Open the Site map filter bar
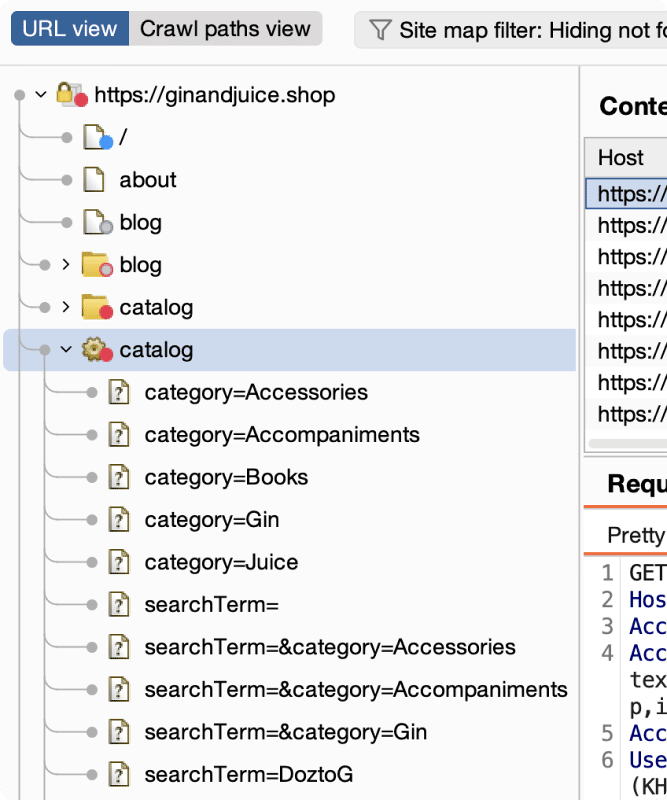This screenshot has height=800, width=667. pyautogui.click(x=515, y=30)
